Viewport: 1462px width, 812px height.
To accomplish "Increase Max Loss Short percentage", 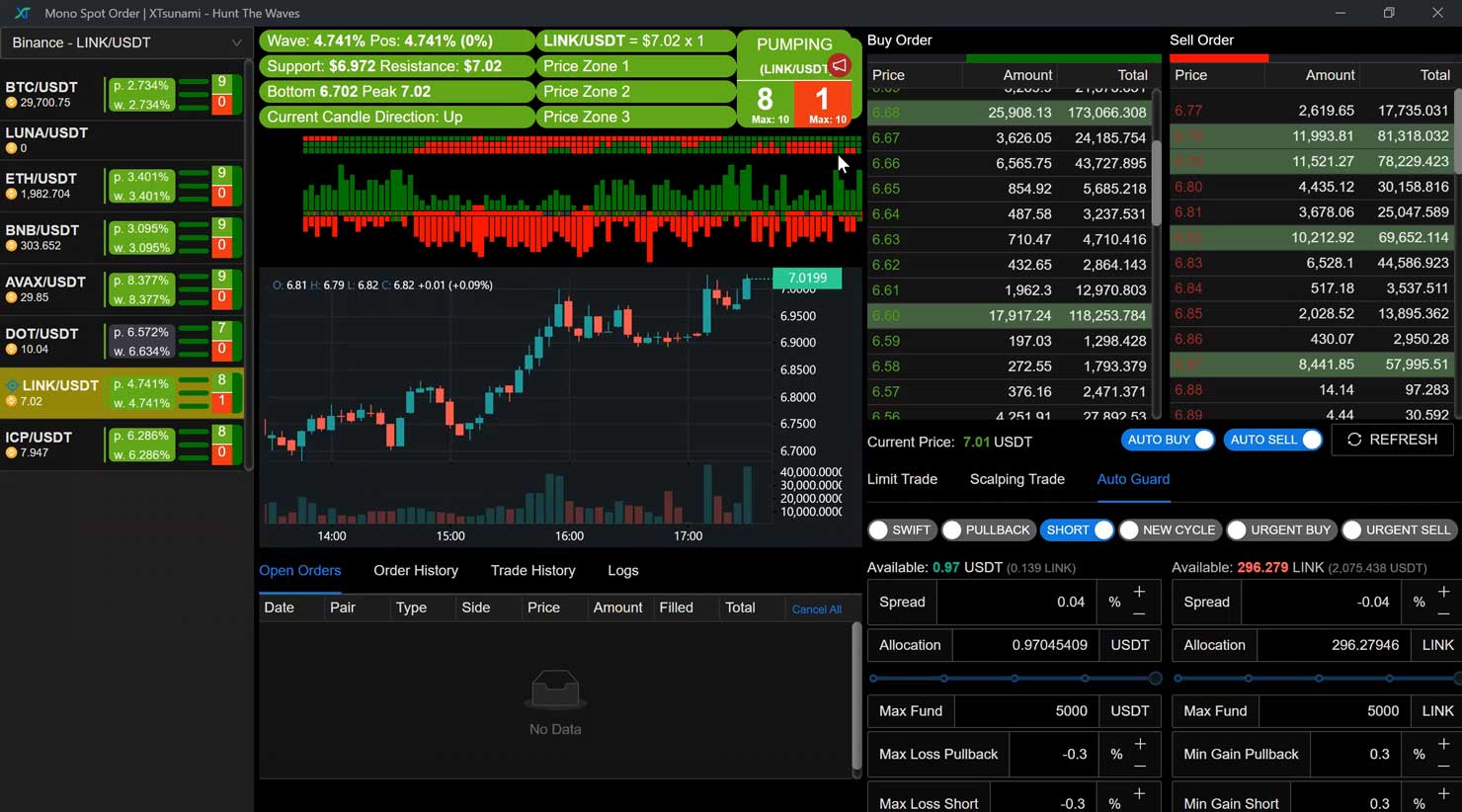I will pyautogui.click(x=1139, y=793).
